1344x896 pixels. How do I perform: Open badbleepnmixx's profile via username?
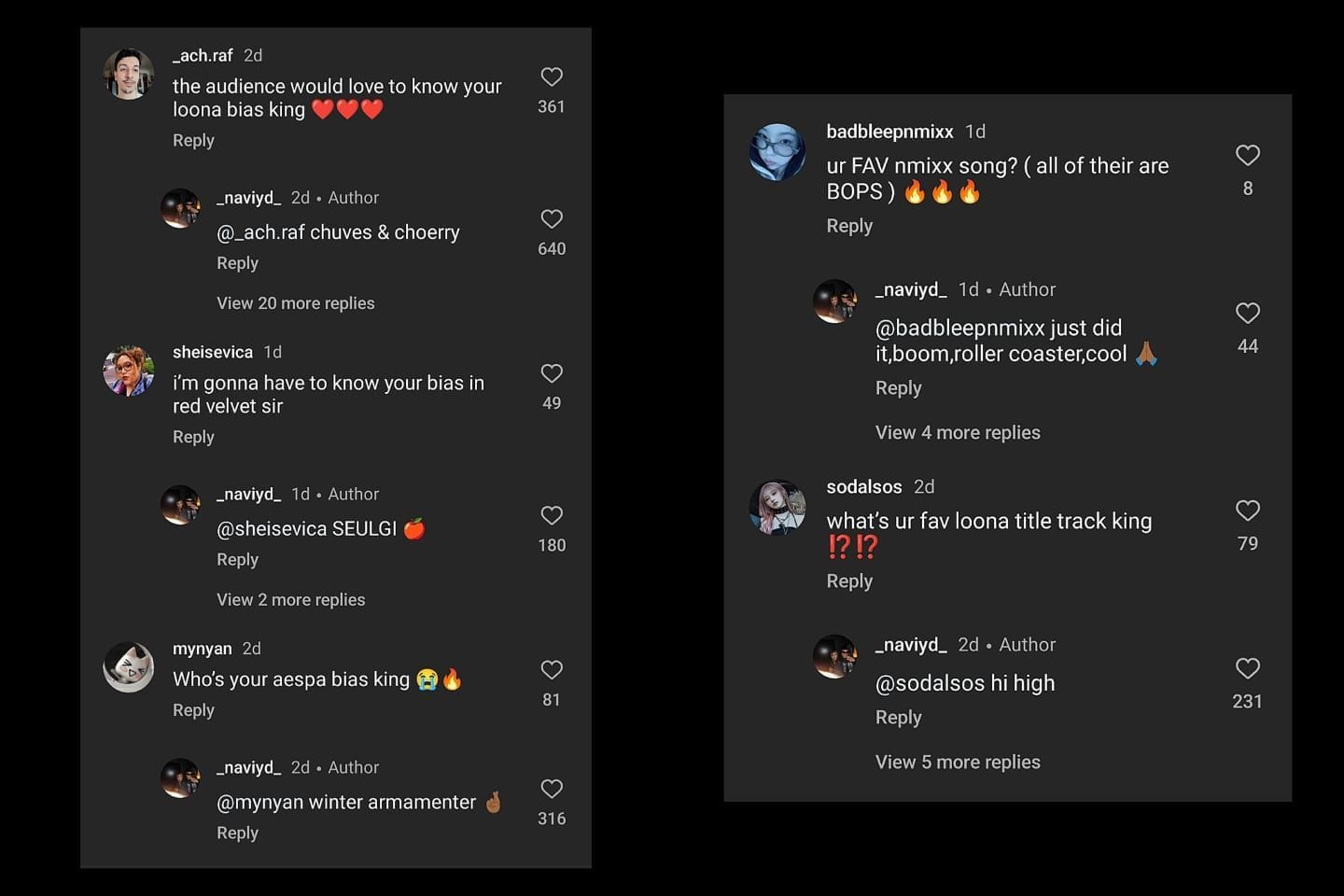(889, 132)
